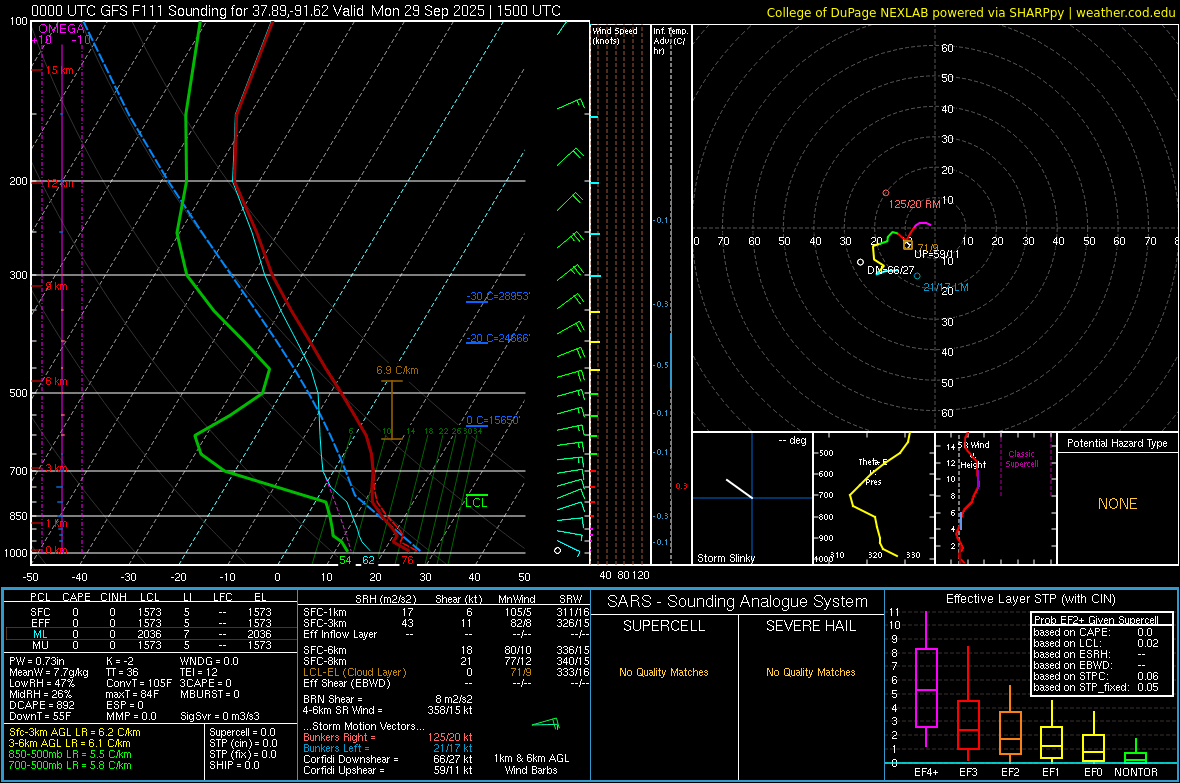The height and width of the screenshot is (783, 1180).
Task: Click '700-500mb LR = 5.8 C/km'
Action: [x=70, y=765]
